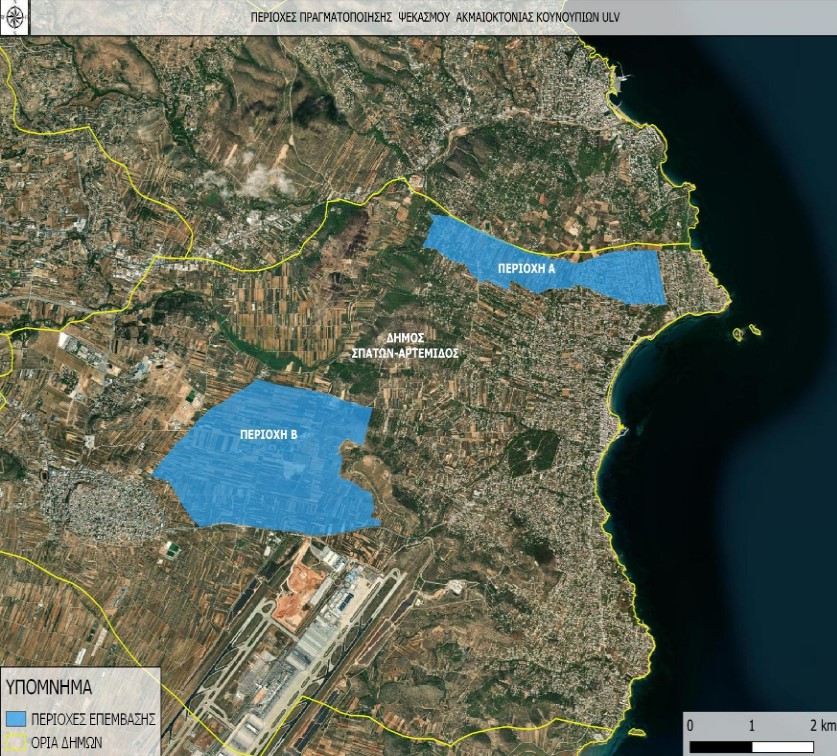The image size is (837, 756).
Task: Select the ΠΕΡΙΟΧΗ Β label on the map
Action: point(269,435)
